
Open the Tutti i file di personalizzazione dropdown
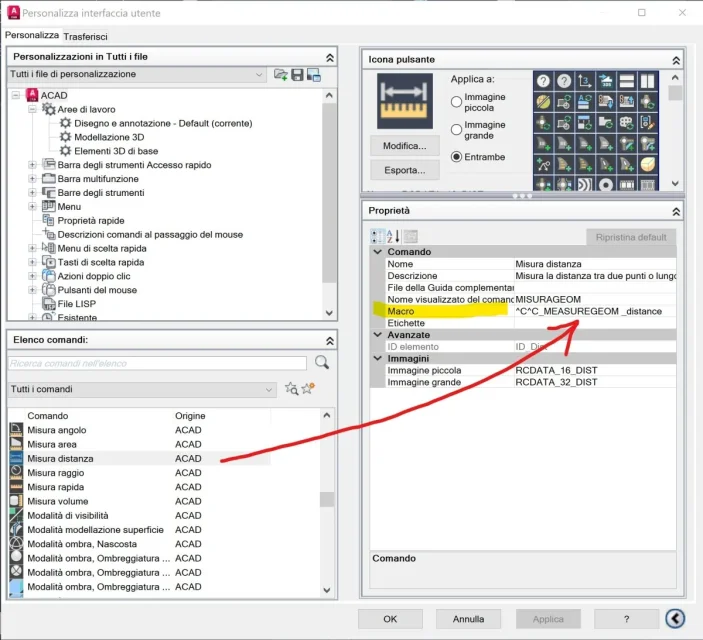coord(137,74)
